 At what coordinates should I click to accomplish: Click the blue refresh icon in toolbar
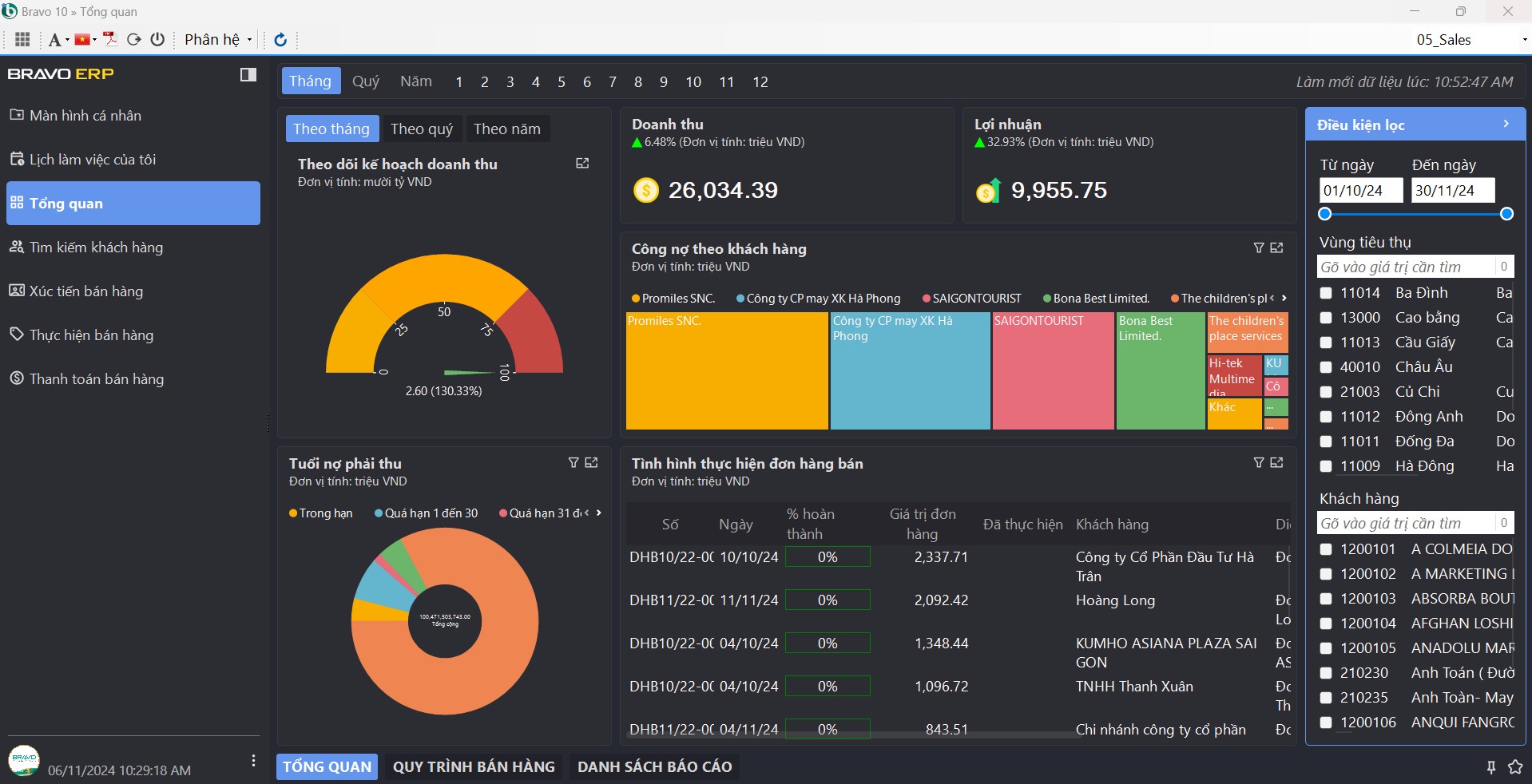coord(280,40)
